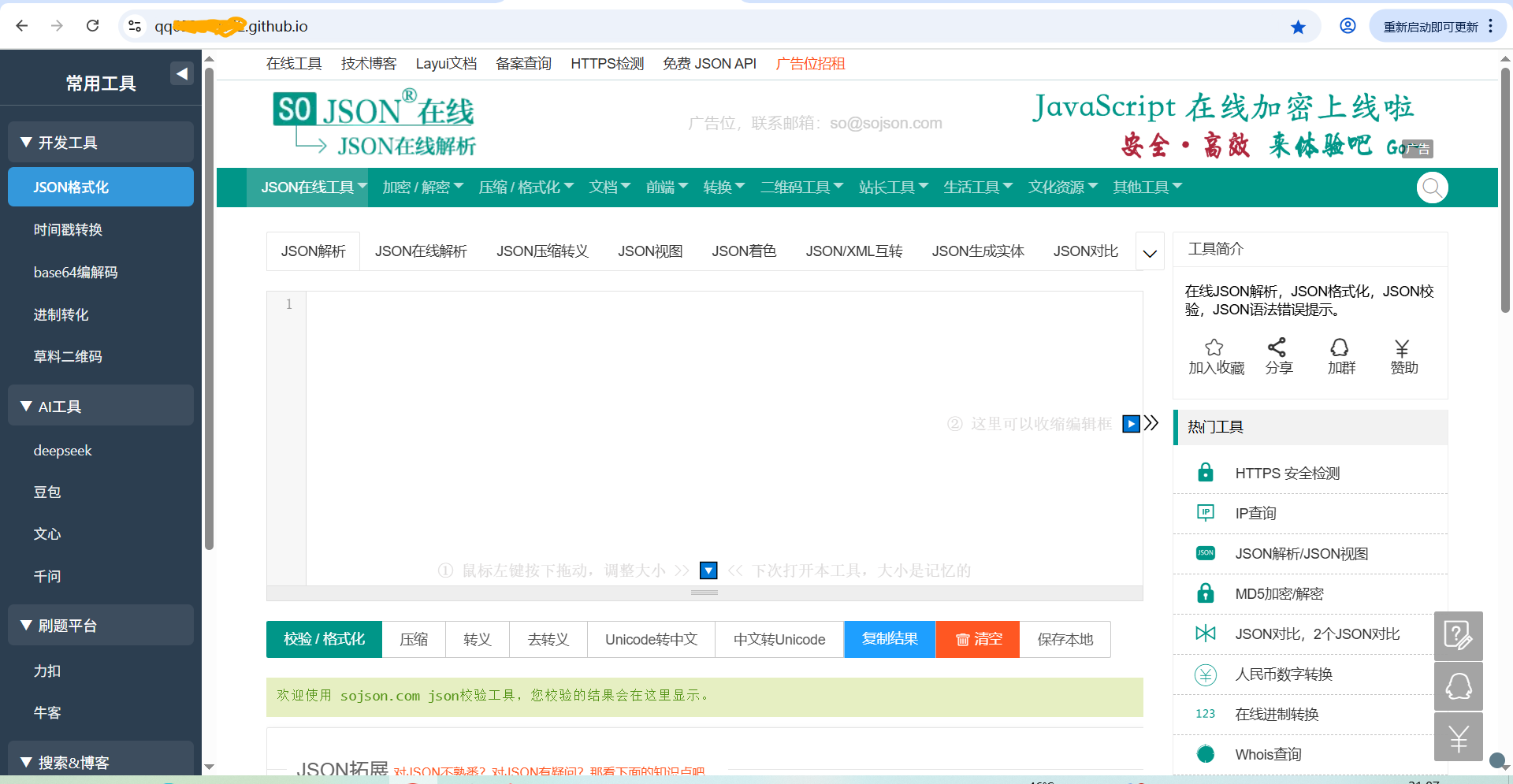1513x784 pixels.
Task: Click the 人民币数字转换 yen circle icon
Action: pos(1206,674)
